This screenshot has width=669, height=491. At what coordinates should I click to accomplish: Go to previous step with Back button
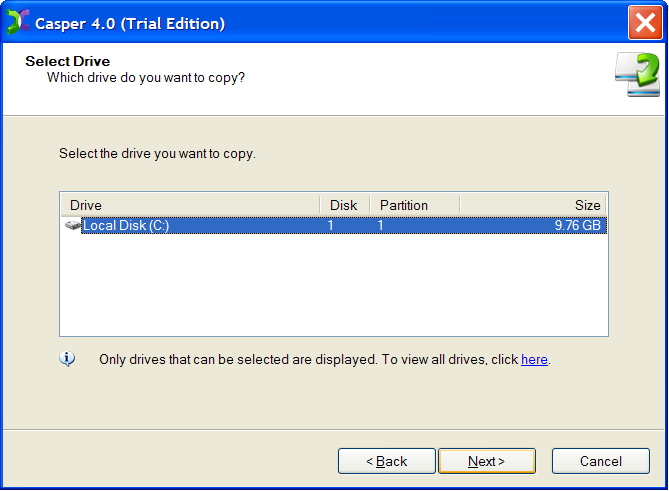[387, 461]
